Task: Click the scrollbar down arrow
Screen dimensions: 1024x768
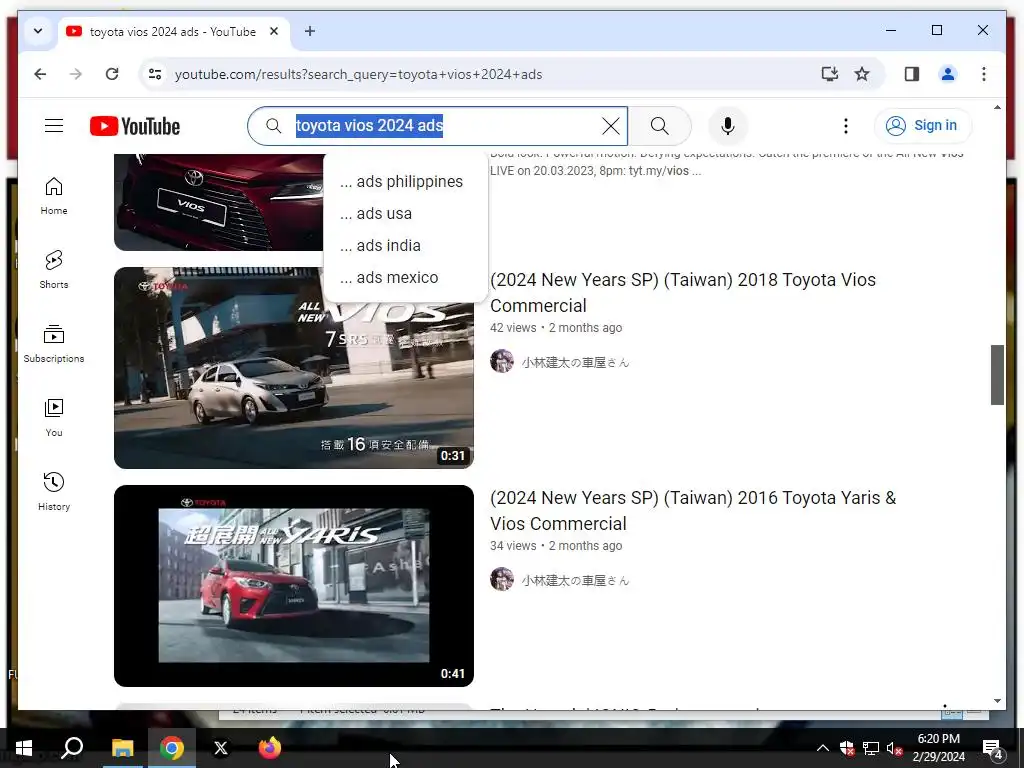Action: click(x=997, y=701)
